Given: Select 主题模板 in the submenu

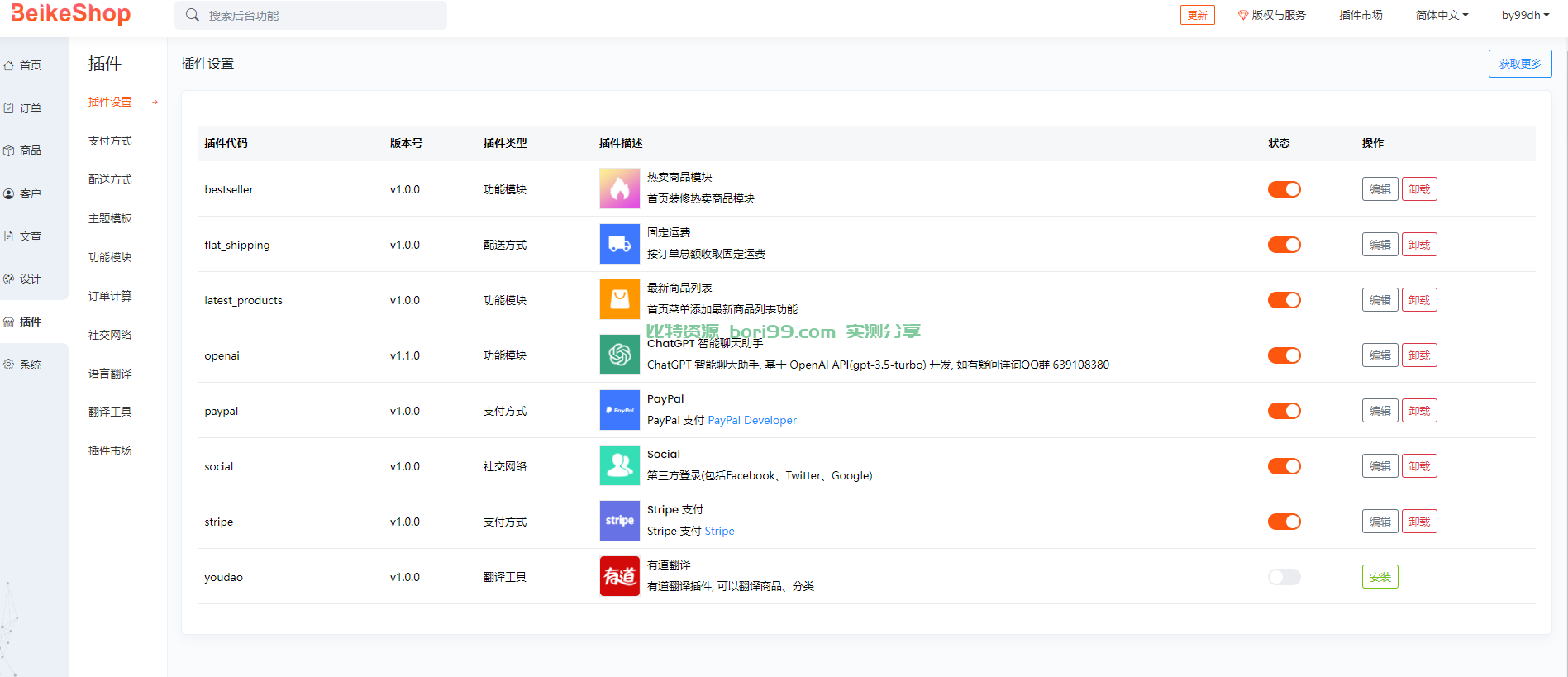Looking at the screenshot, I should [110, 219].
